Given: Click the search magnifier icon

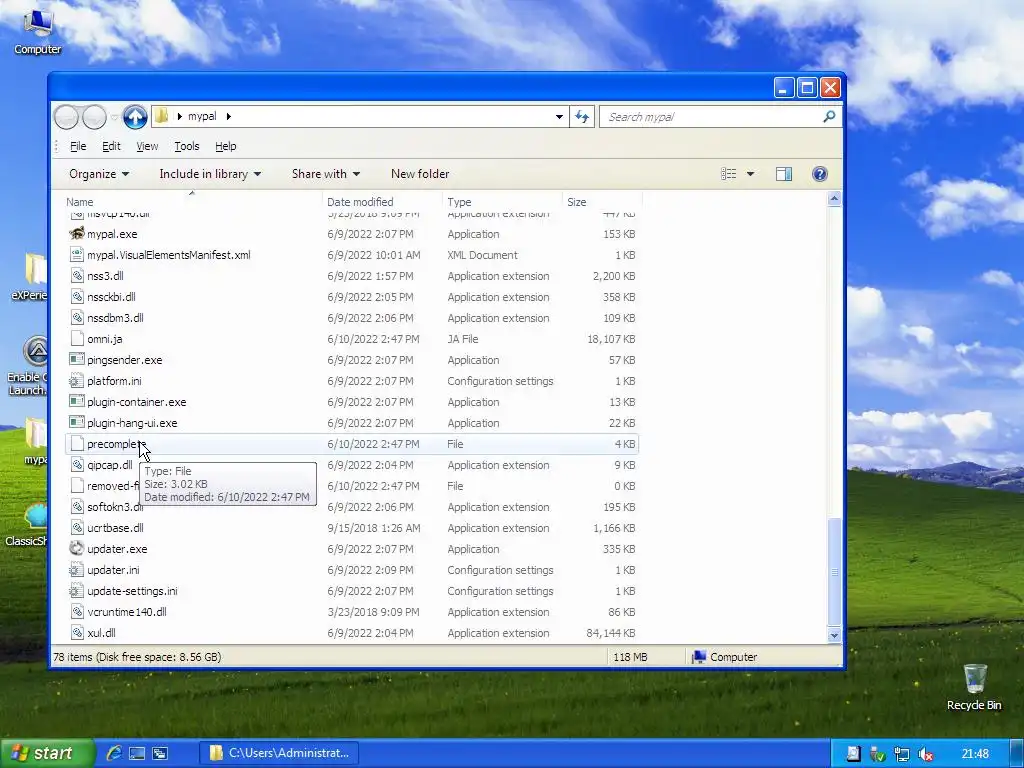Looking at the screenshot, I should coord(829,116).
